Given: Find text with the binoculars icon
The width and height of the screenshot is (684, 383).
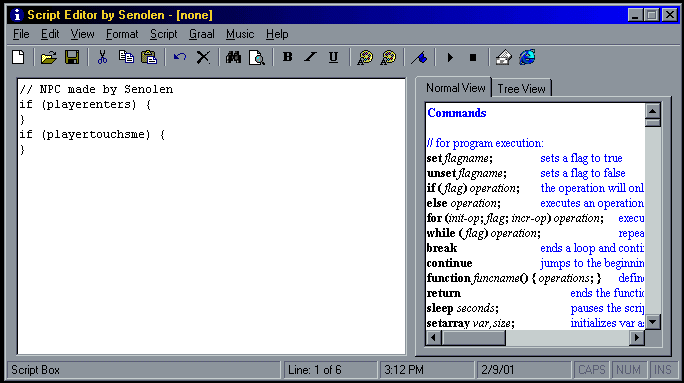Looking at the screenshot, I should click(x=233, y=57).
